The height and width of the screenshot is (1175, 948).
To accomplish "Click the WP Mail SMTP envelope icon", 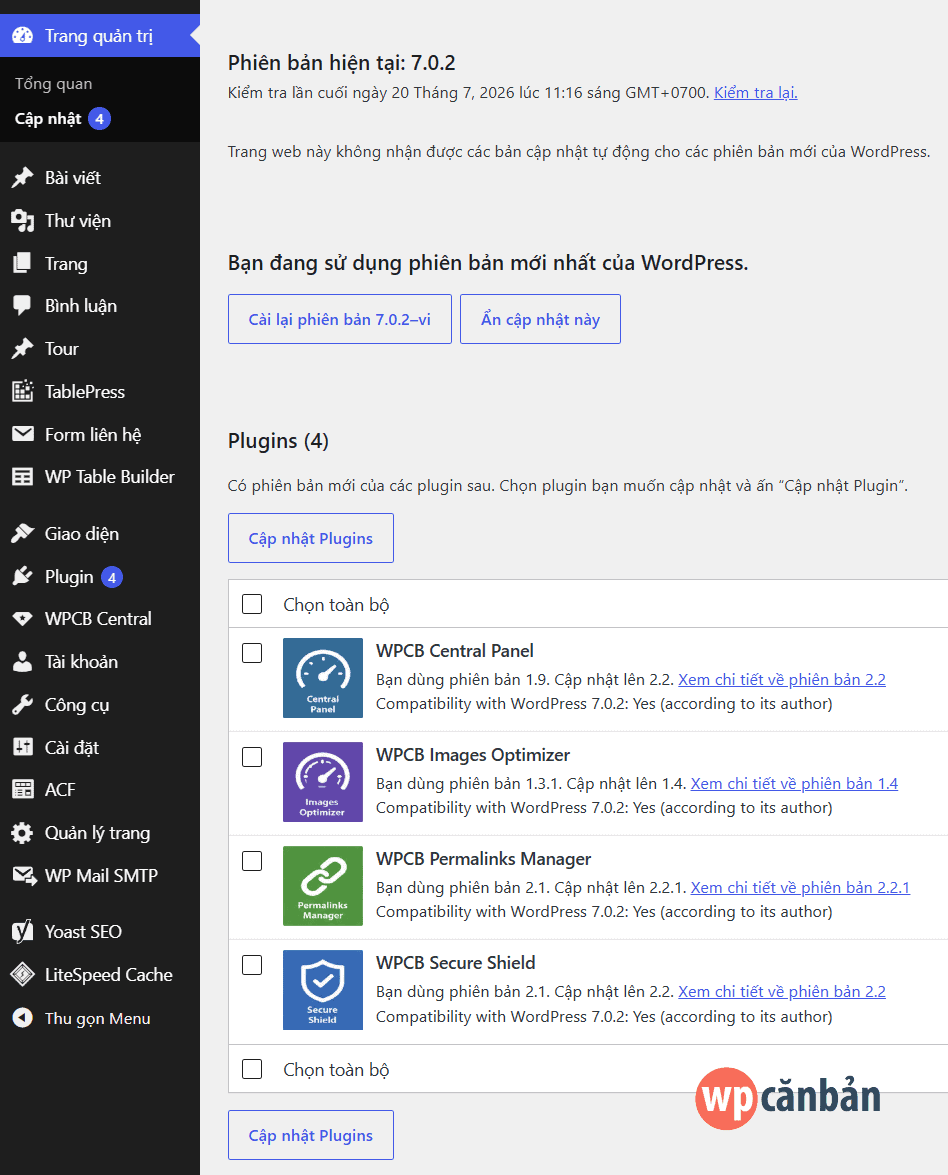I will click(x=23, y=875).
